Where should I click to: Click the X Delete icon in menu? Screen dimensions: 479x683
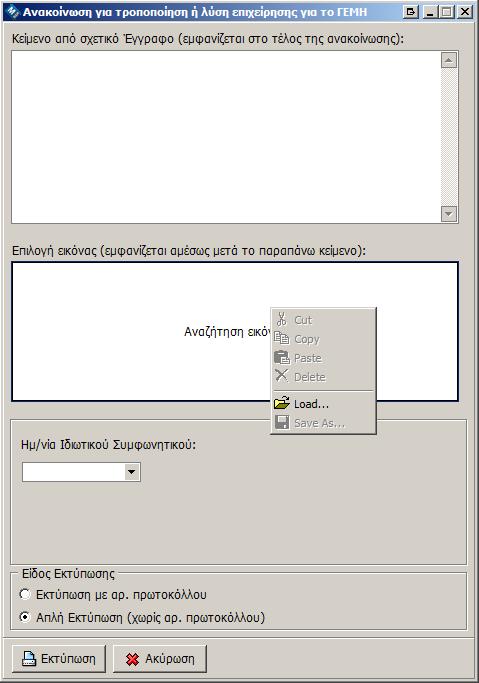click(282, 375)
